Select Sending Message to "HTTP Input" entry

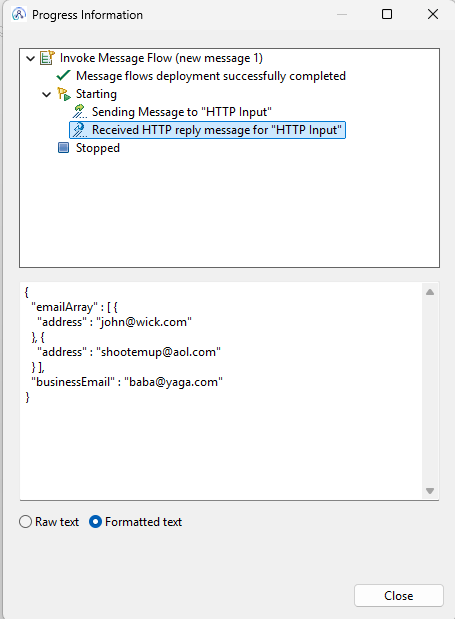[182, 112]
